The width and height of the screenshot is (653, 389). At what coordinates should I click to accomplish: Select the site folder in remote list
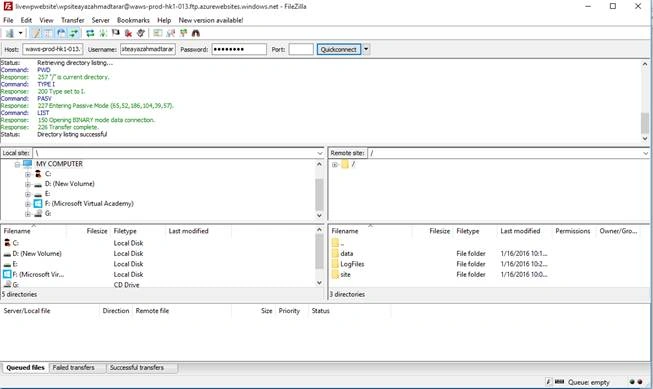(x=345, y=274)
